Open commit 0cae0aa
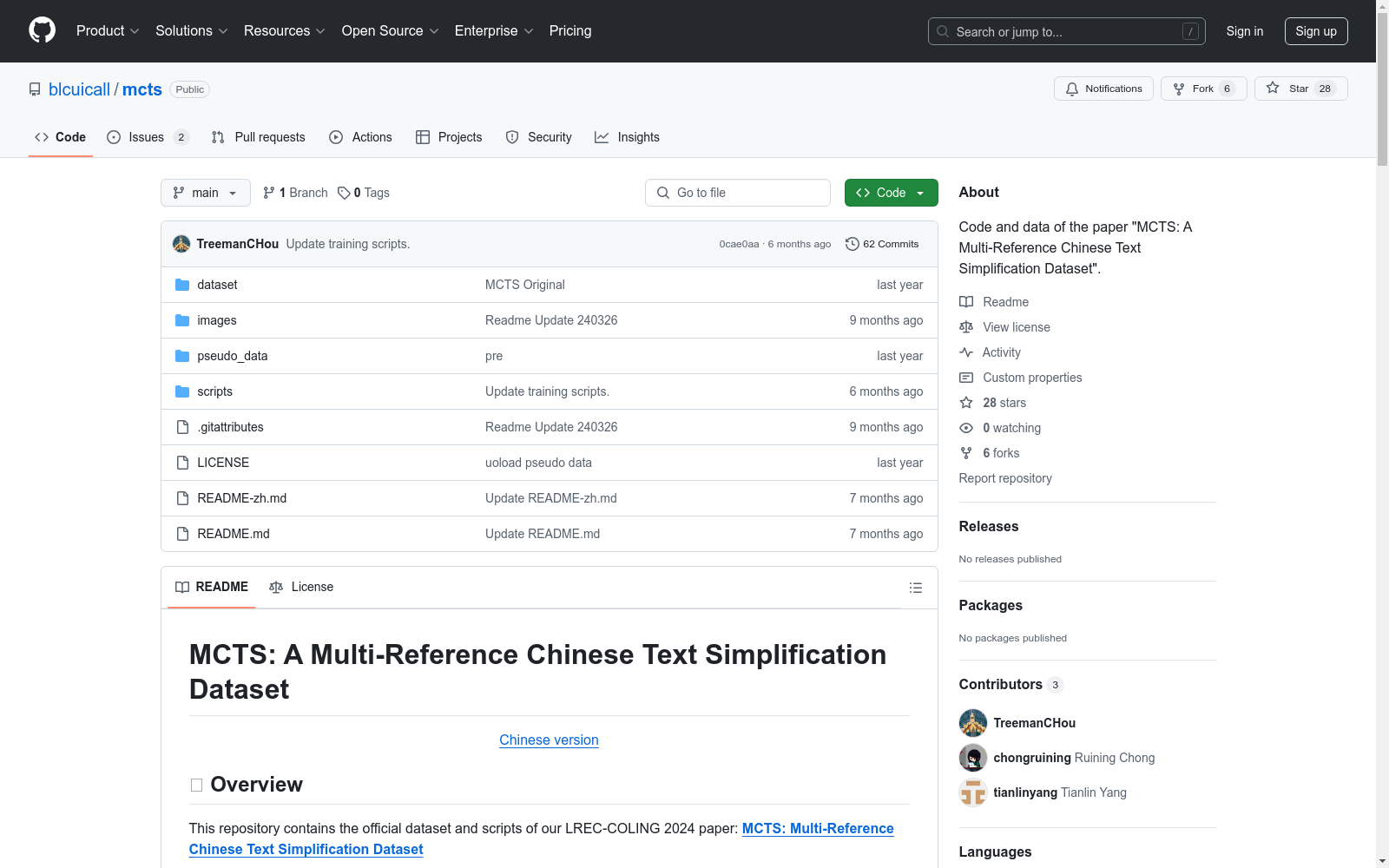Viewport: 1389px width, 868px height. [x=739, y=244]
